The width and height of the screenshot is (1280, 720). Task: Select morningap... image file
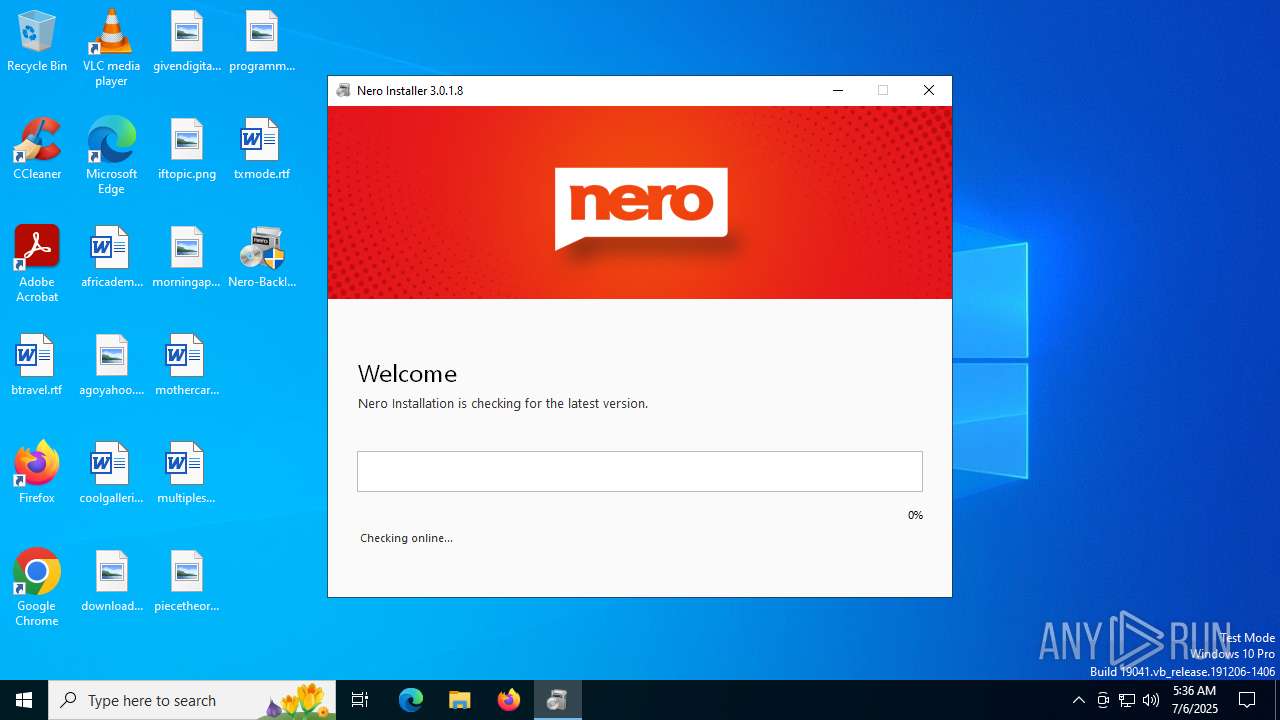tap(187, 257)
